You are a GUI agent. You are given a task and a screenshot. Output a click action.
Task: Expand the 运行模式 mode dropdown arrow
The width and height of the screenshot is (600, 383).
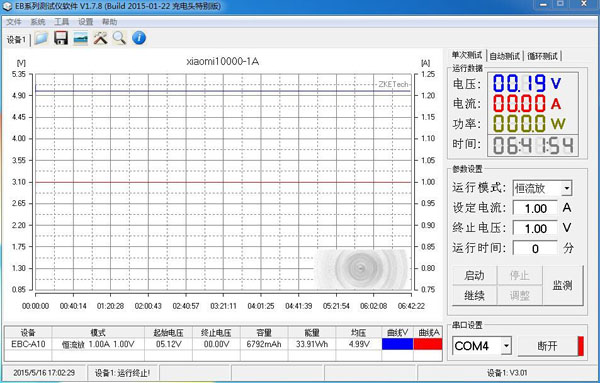[566, 188]
